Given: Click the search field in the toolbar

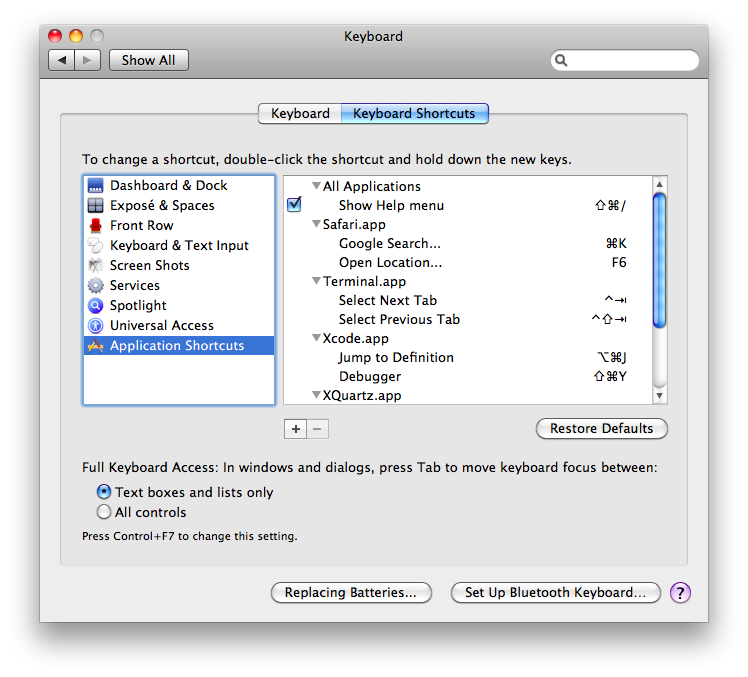Looking at the screenshot, I should click(x=632, y=60).
